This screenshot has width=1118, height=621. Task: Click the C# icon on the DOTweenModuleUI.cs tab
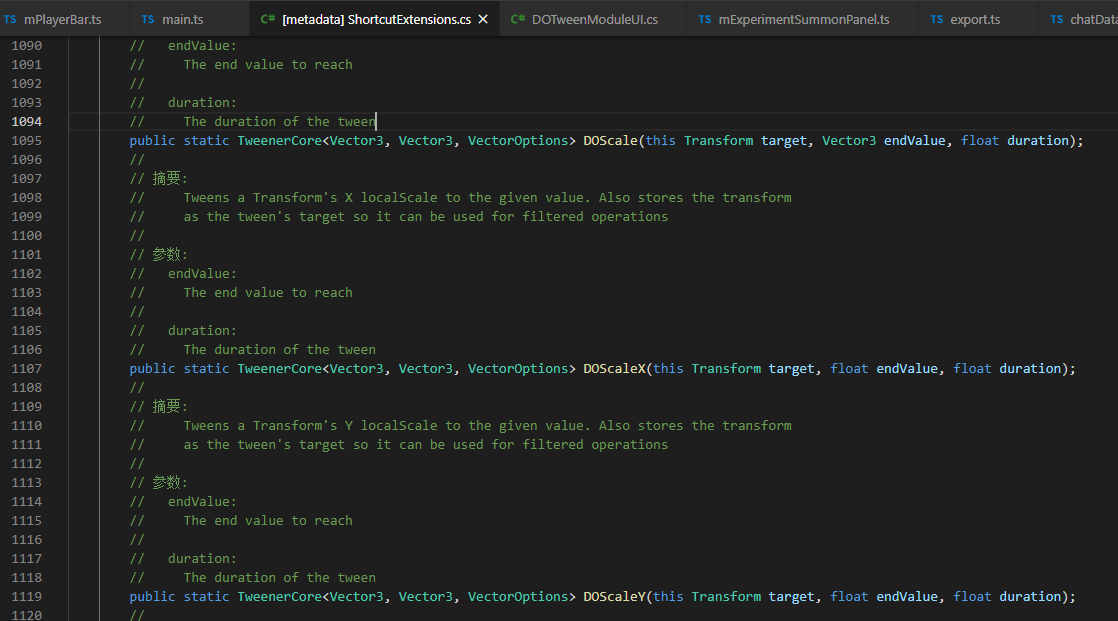pyautogui.click(x=518, y=18)
